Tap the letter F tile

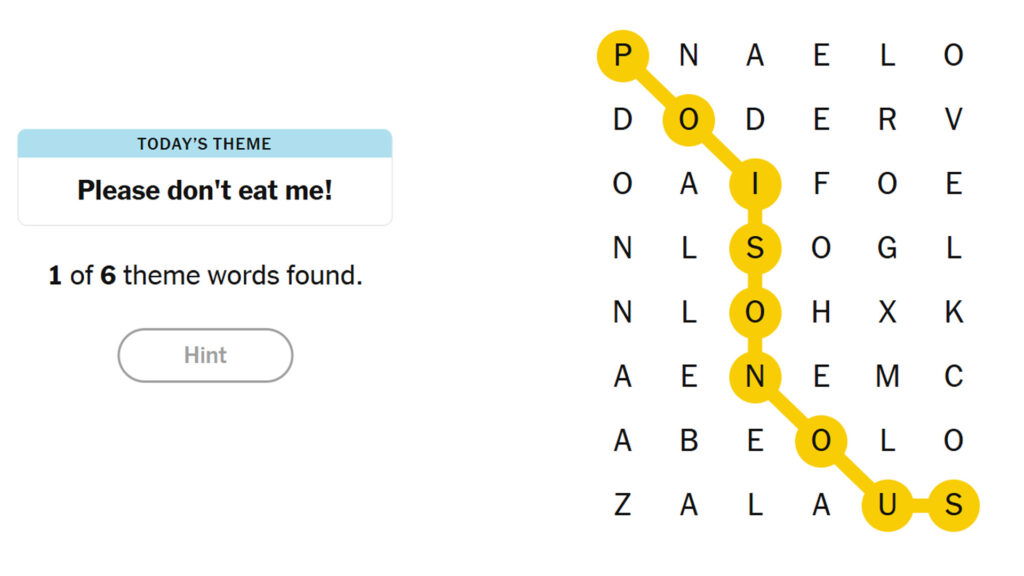pyautogui.click(x=821, y=184)
